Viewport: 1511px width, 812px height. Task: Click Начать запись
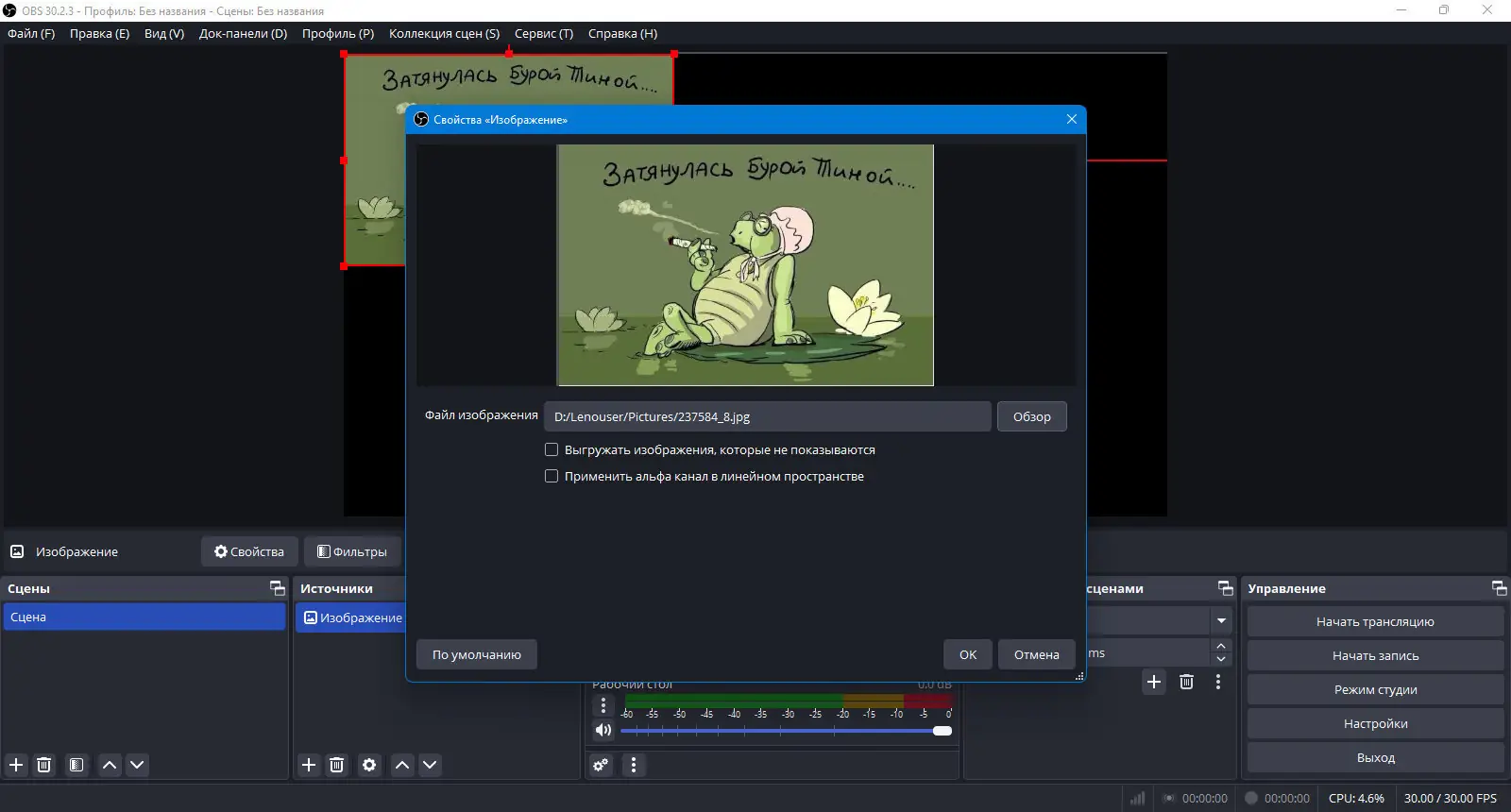click(1375, 655)
